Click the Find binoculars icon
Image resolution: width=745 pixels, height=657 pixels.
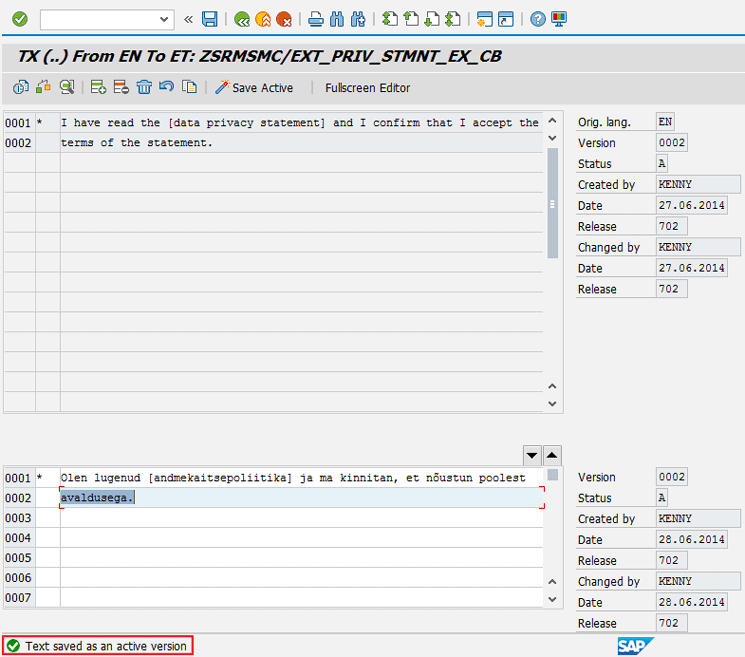pyautogui.click(x=336, y=19)
